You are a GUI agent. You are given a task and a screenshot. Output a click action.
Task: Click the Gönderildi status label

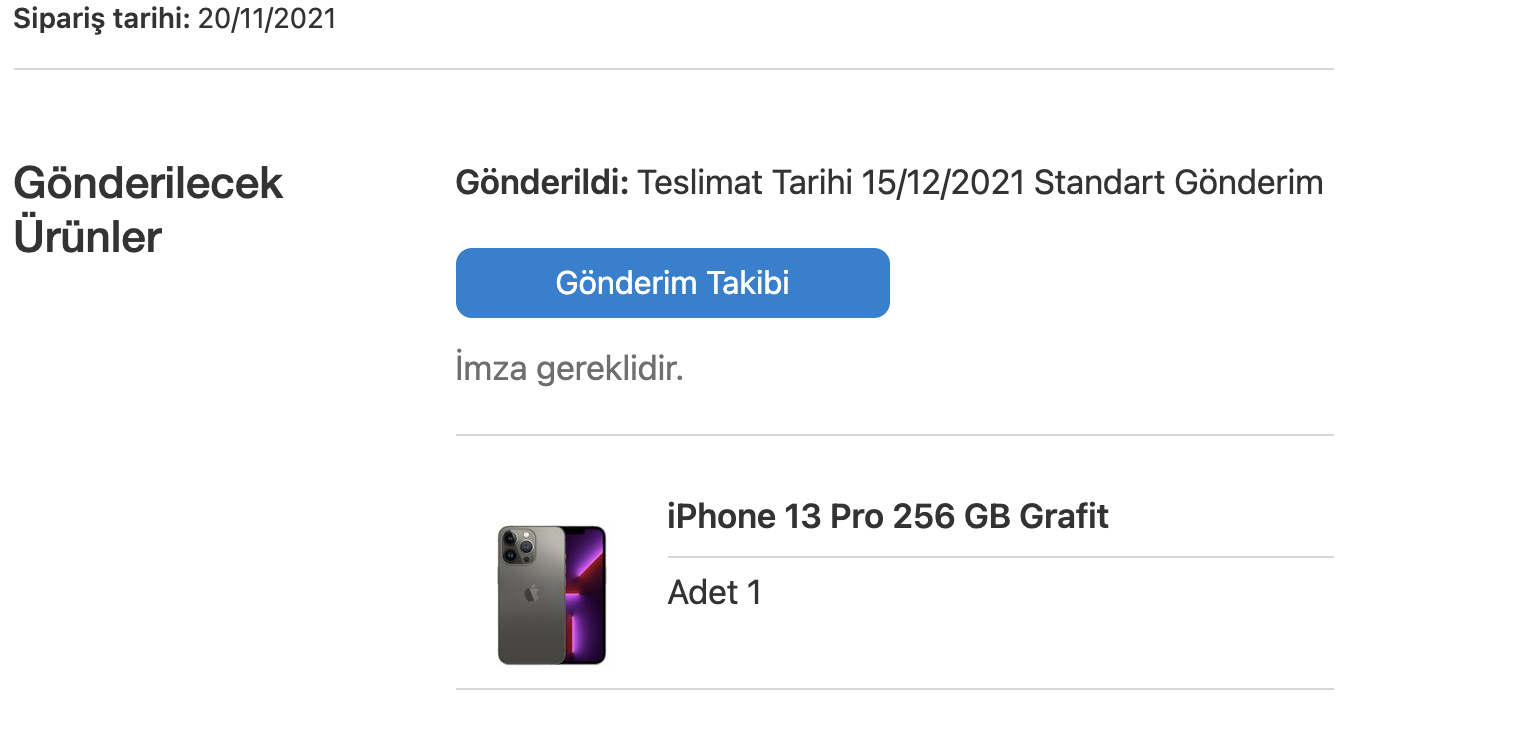point(542,183)
